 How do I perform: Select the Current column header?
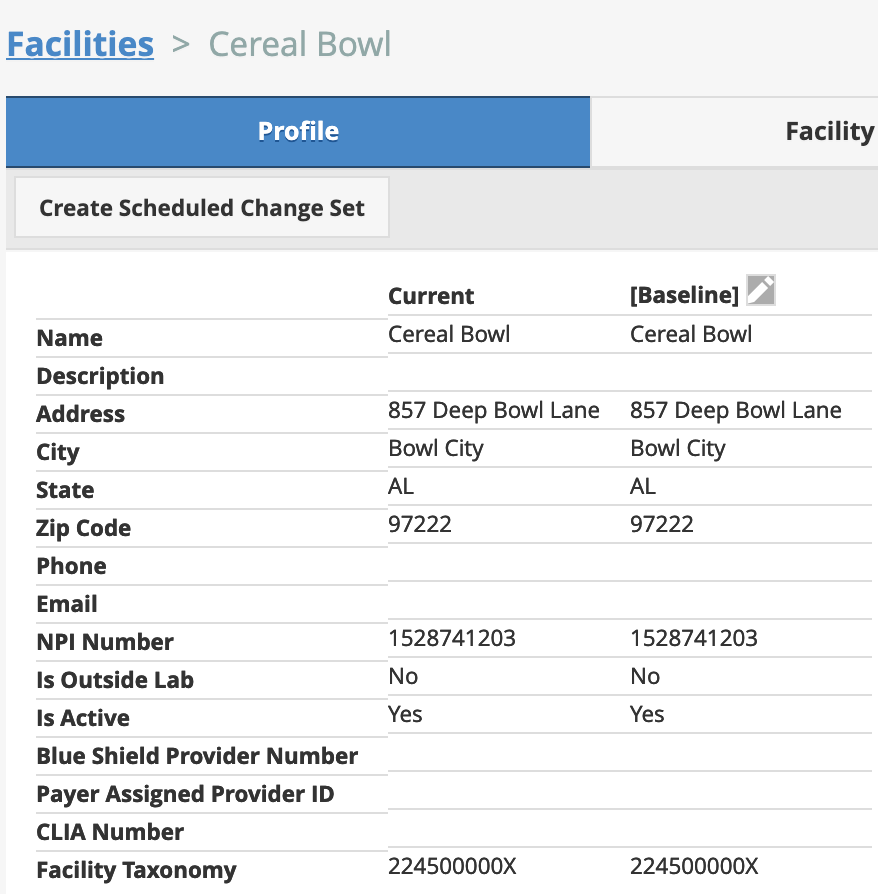pos(431,296)
